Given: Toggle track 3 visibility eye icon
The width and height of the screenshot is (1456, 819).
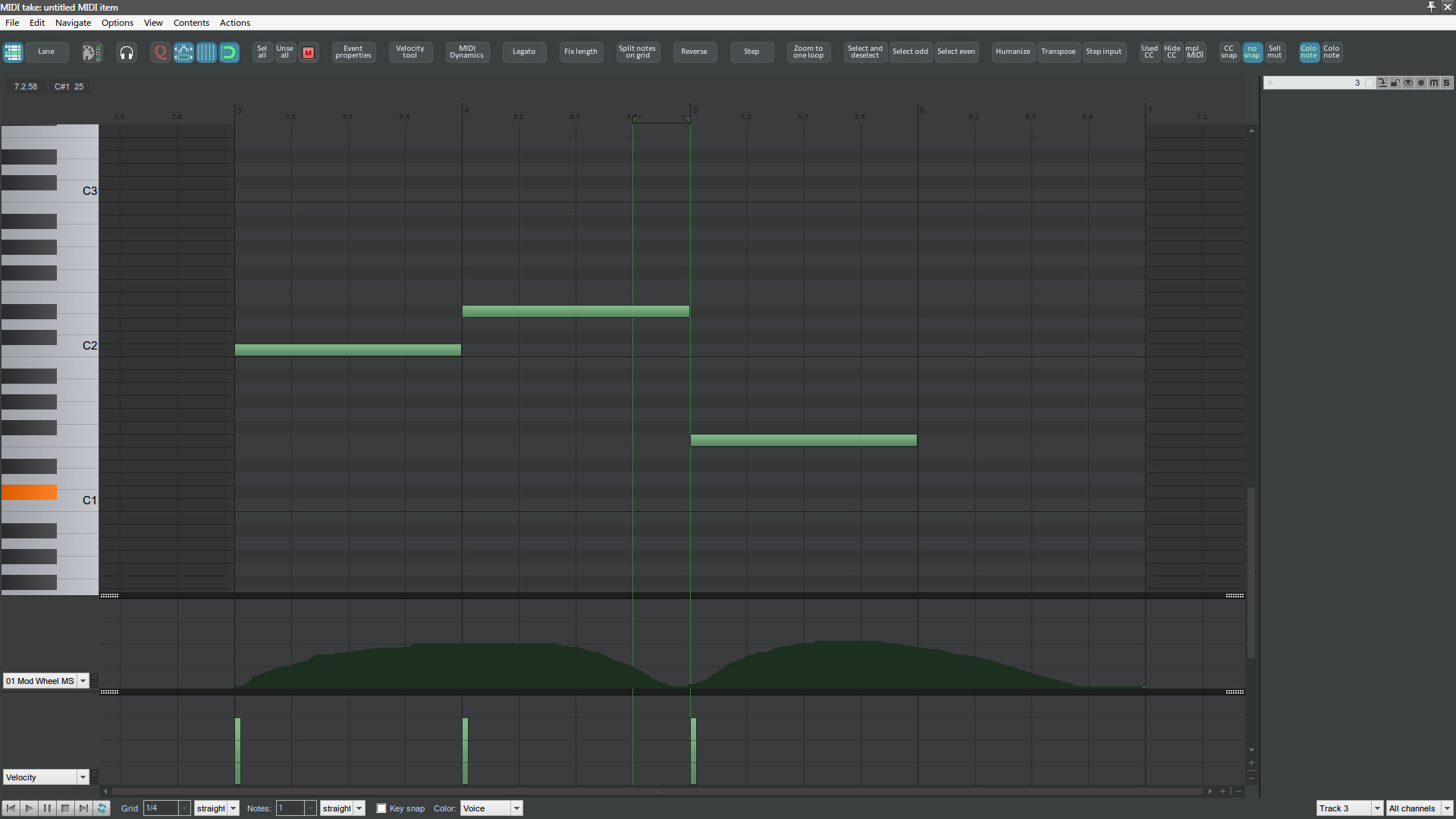Looking at the screenshot, I should coord(1408,83).
